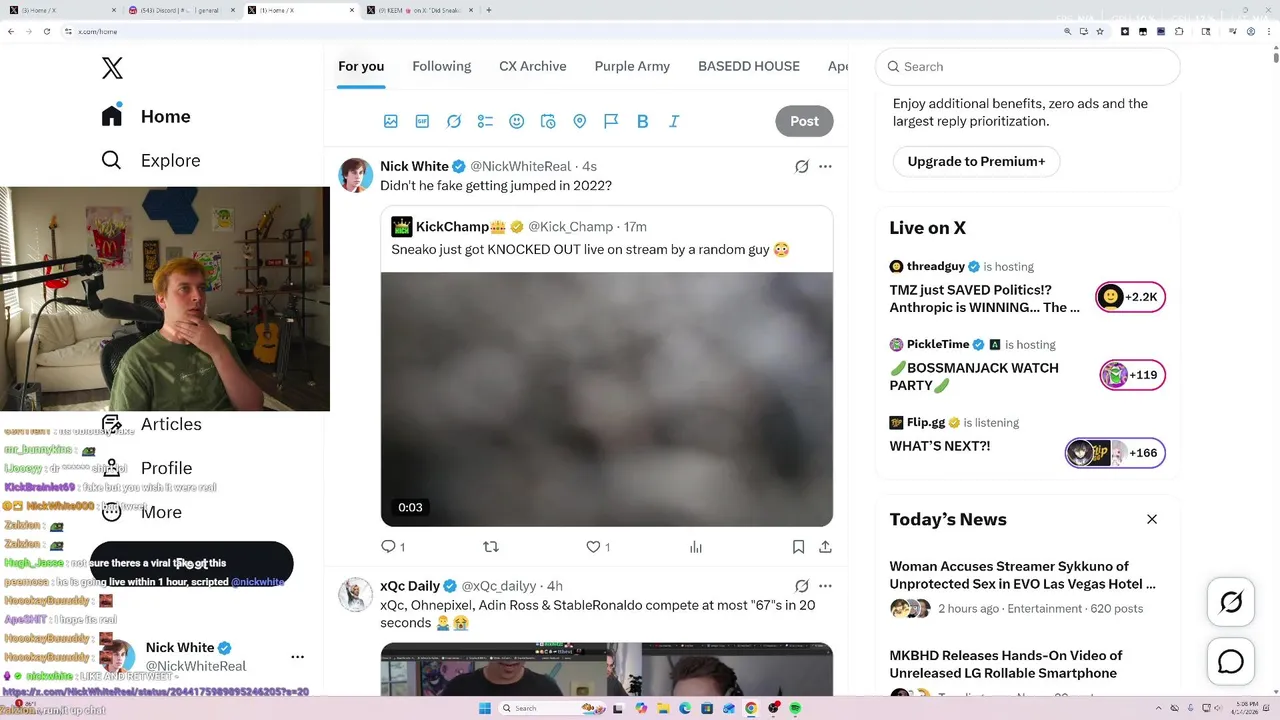
Task: Ask Grok about Nick White's post
Action: pyautogui.click(x=801, y=166)
